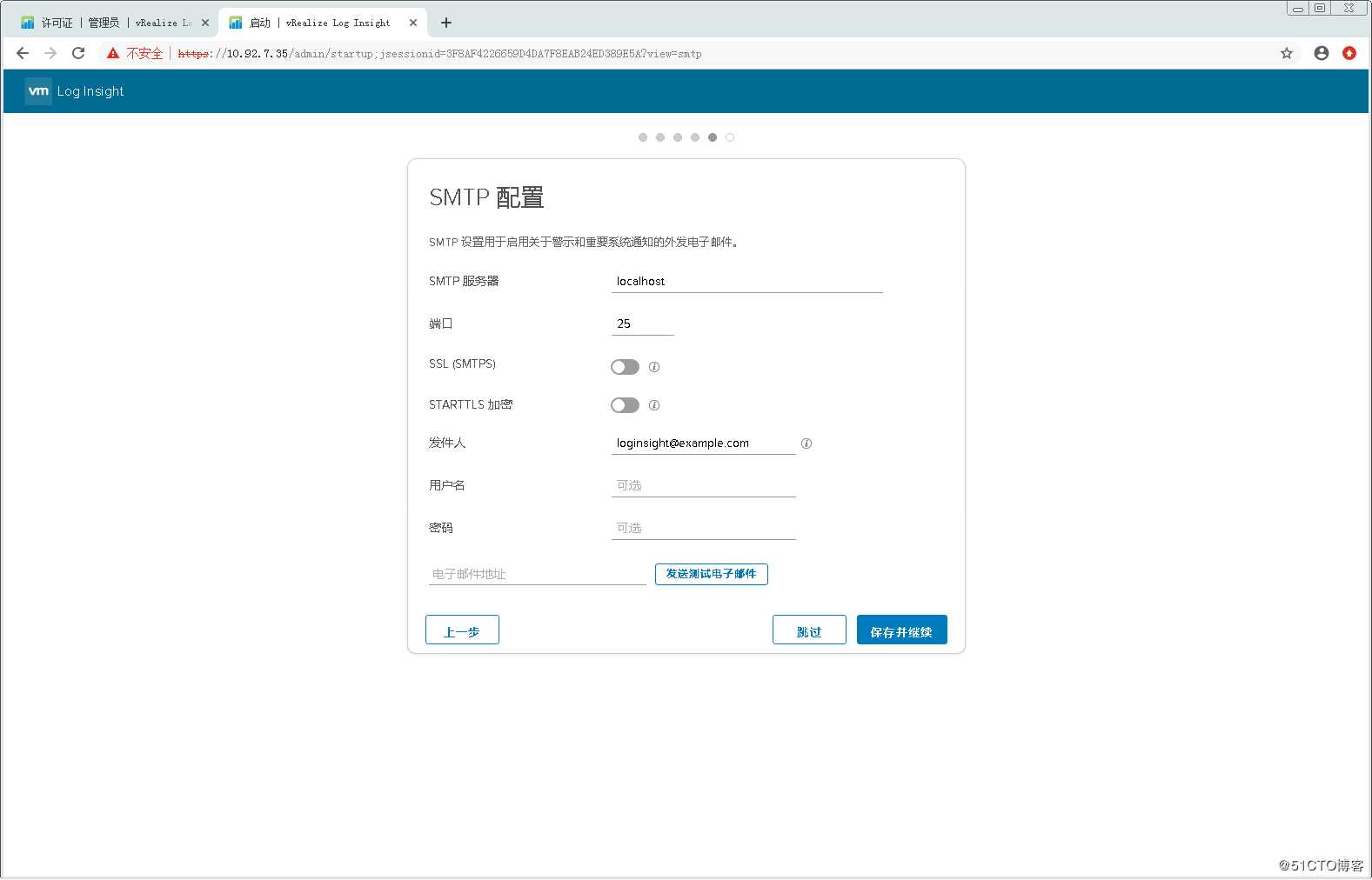
Task: Click the browser forward arrow
Action: click(50, 53)
